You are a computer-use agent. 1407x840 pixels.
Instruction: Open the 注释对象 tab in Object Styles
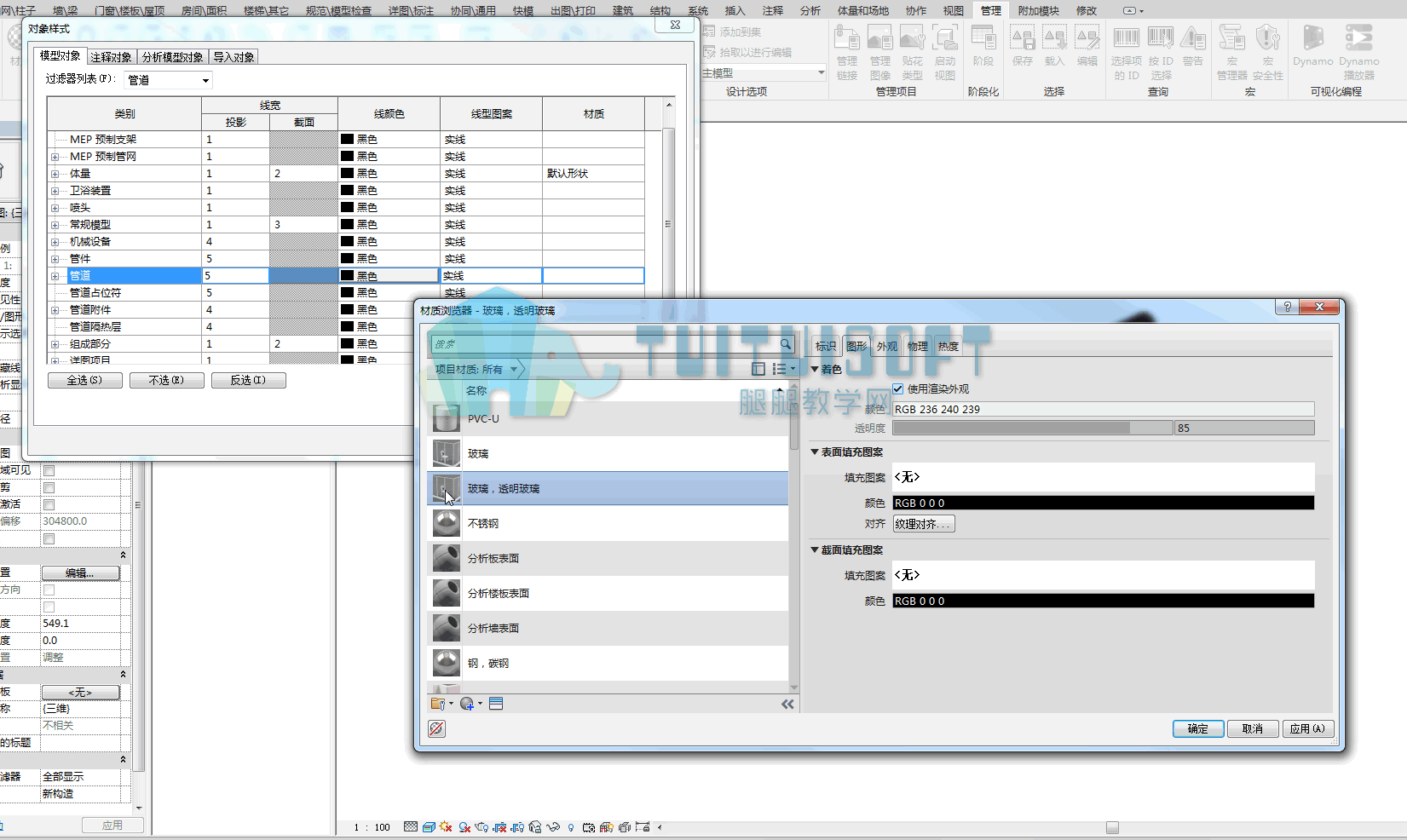tap(111, 57)
